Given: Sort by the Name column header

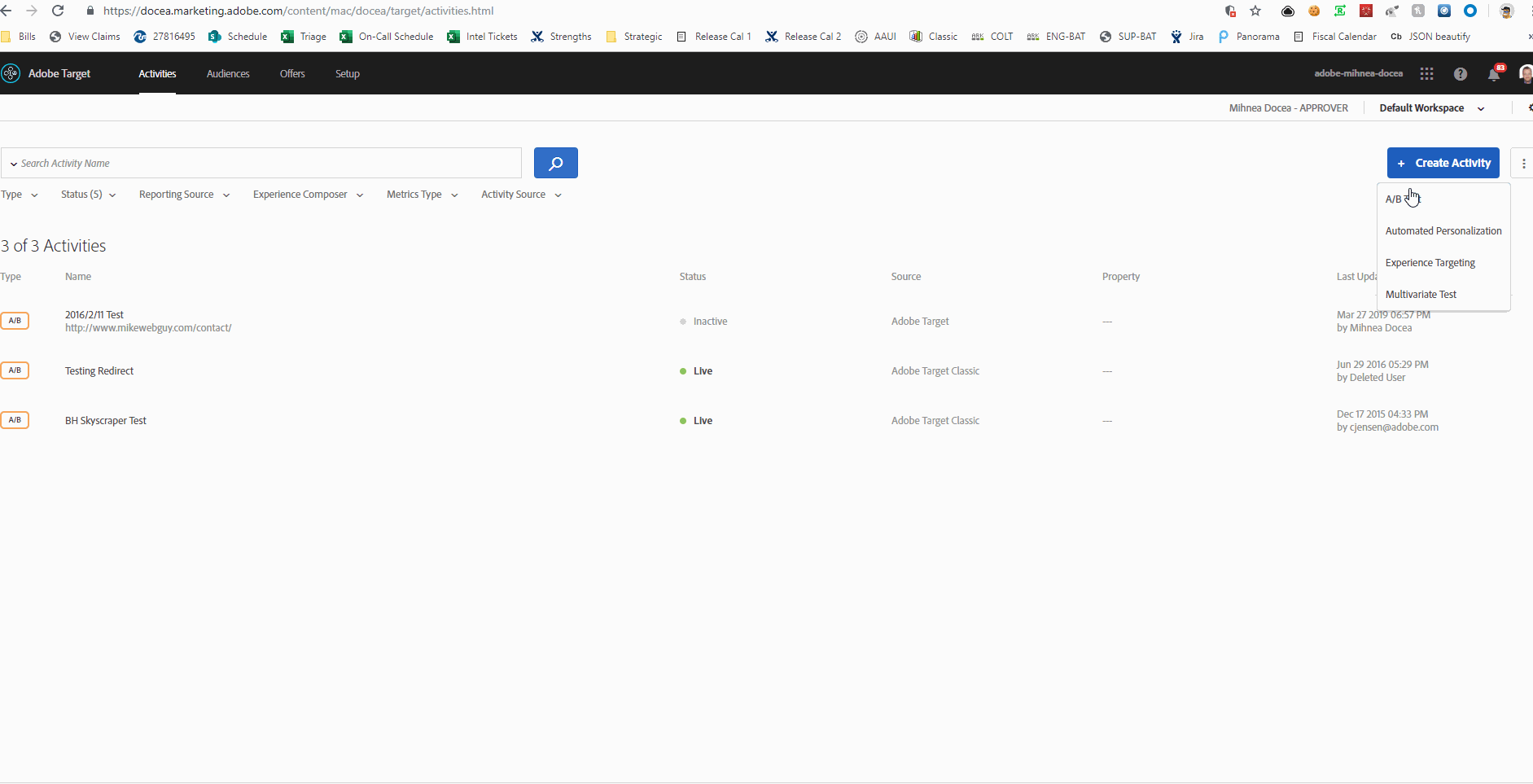Looking at the screenshot, I should (78, 277).
